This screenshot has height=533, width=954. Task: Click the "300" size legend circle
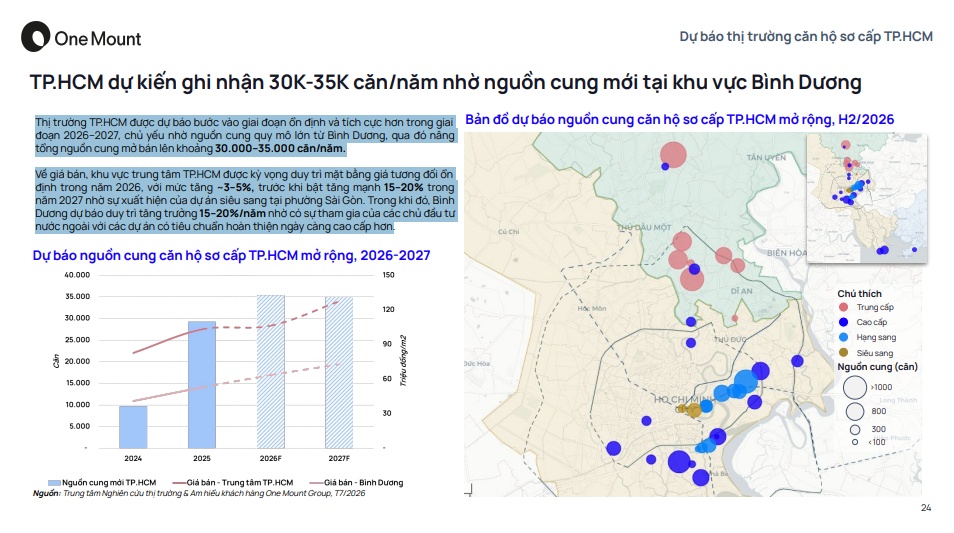pyautogui.click(x=855, y=430)
